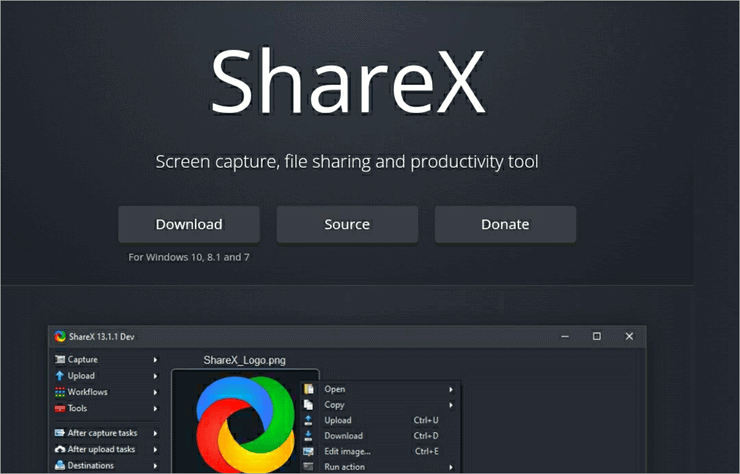The height and width of the screenshot is (474, 740).
Task: Select Upload in the context menu
Action: (x=338, y=420)
